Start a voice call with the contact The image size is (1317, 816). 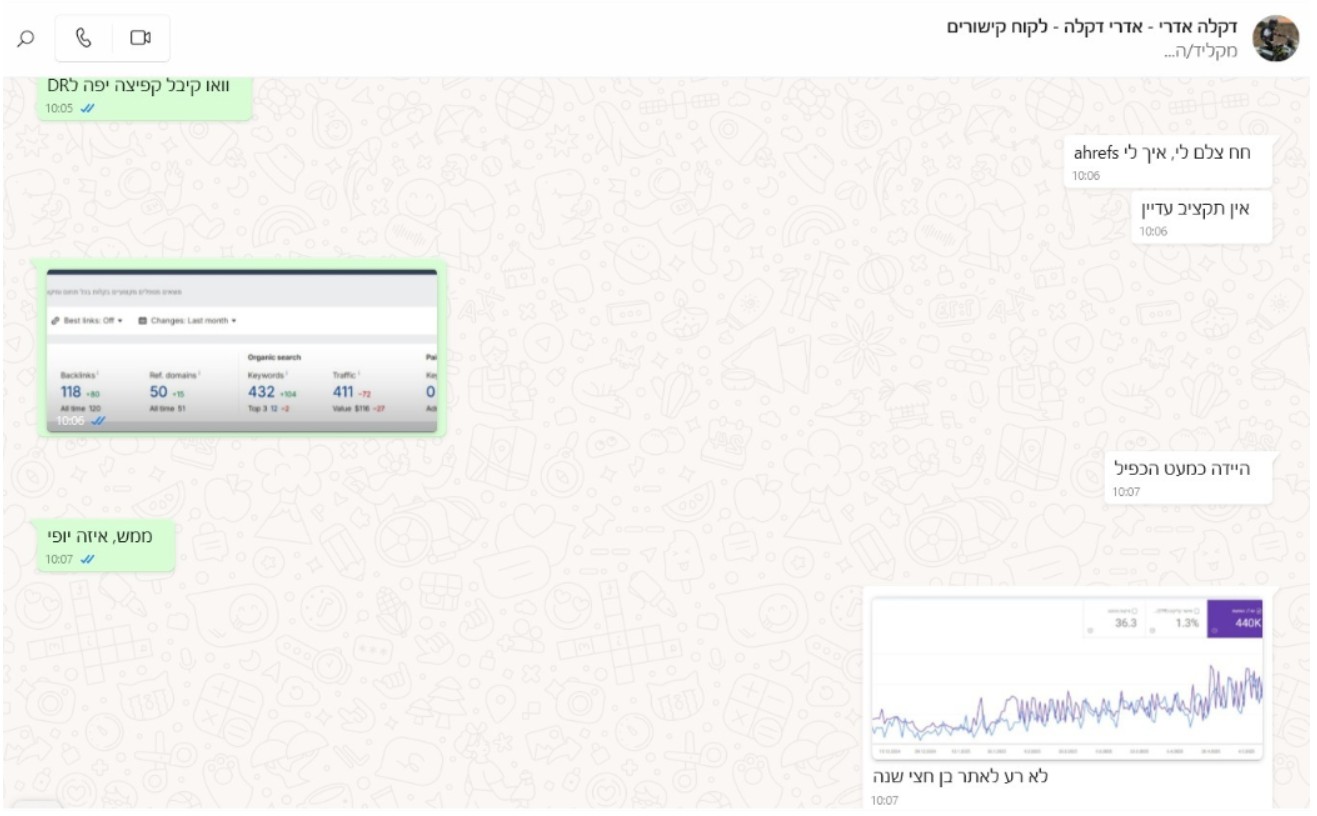coord(84,38)
